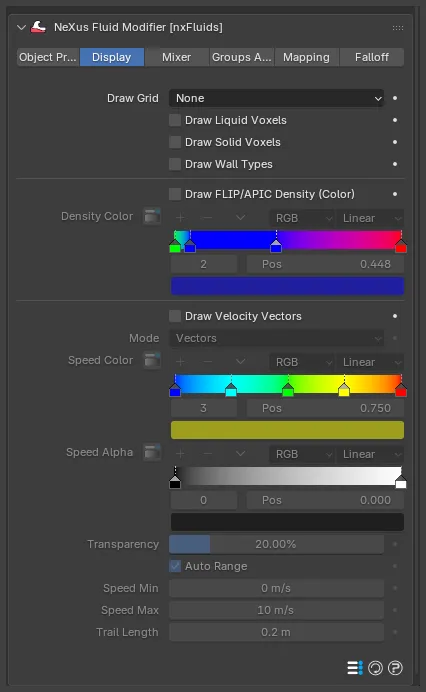
Task: Select yellow stop on Speed Color ramp
Action: [344, 389]
